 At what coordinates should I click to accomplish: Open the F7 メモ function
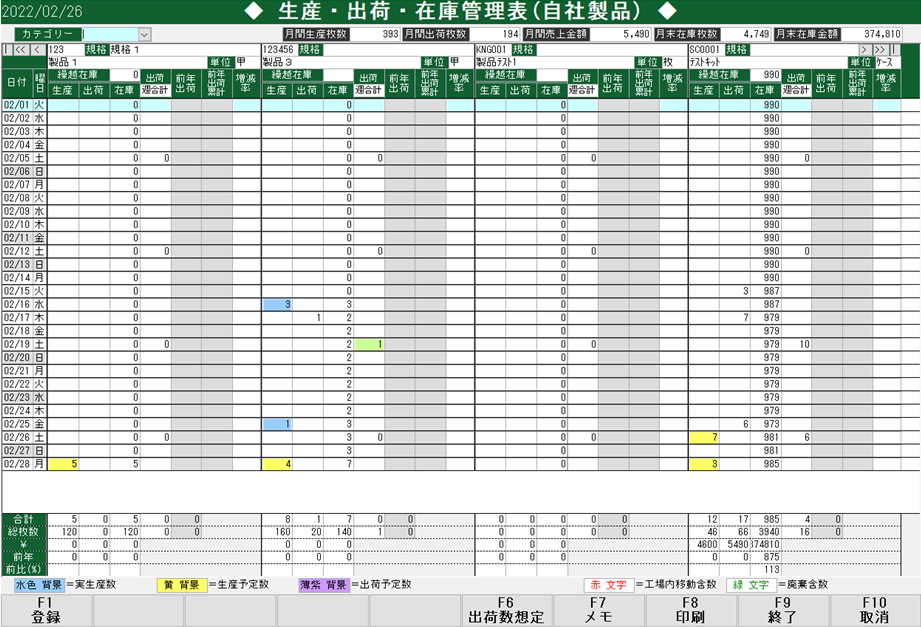pos(598,610)
